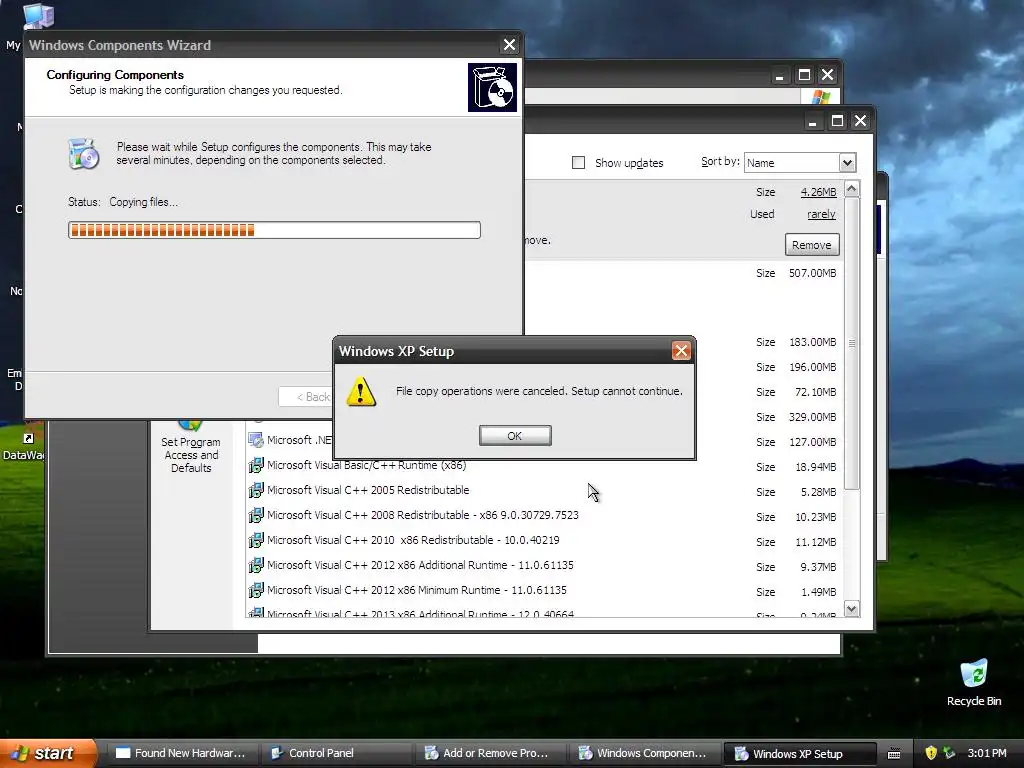The width and height of the screenshot is (1024, 768).
Task: Select Visual C++ 2010 x86 Redistributable entry
Action: click(413, 540)
